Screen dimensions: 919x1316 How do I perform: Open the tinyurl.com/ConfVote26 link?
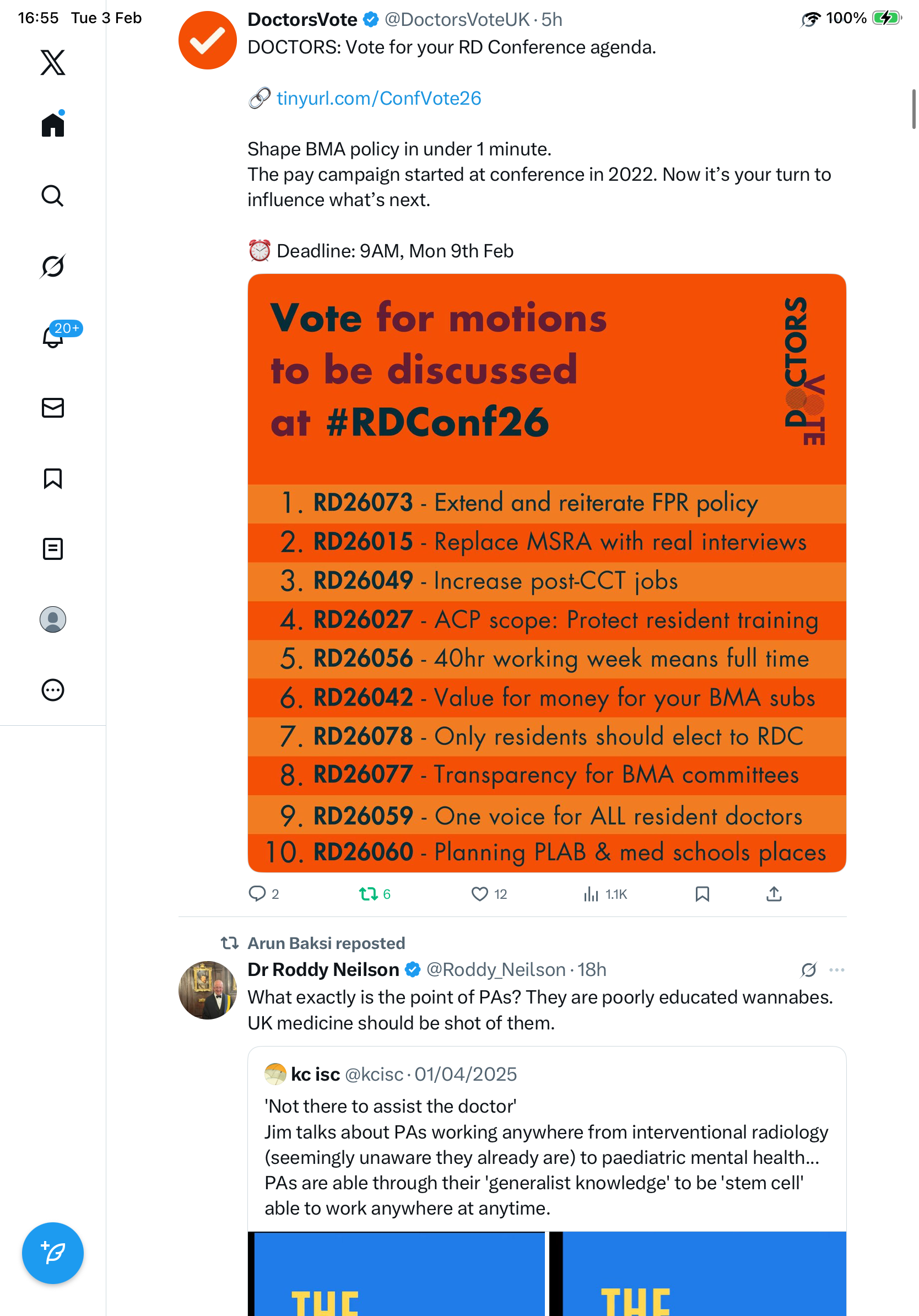(x=379, y=99)
